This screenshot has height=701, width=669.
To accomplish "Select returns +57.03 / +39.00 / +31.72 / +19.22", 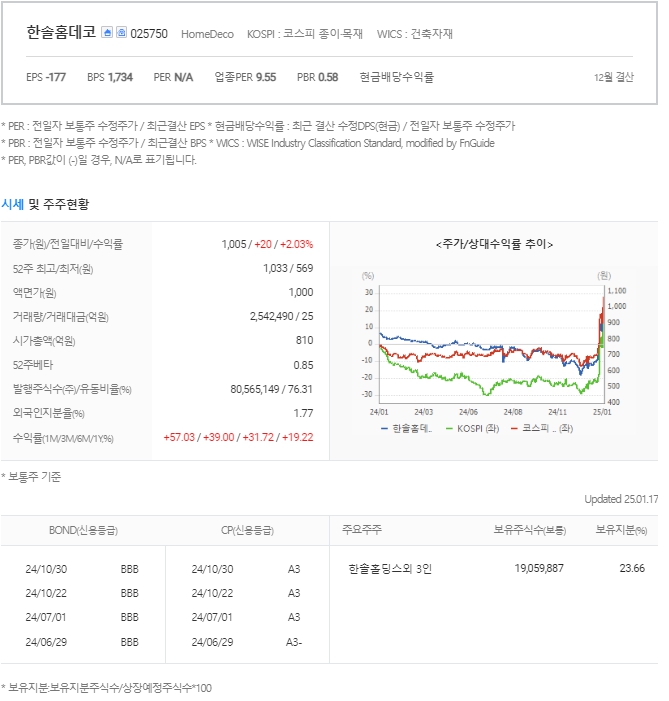I will click(x=238, y=437).
